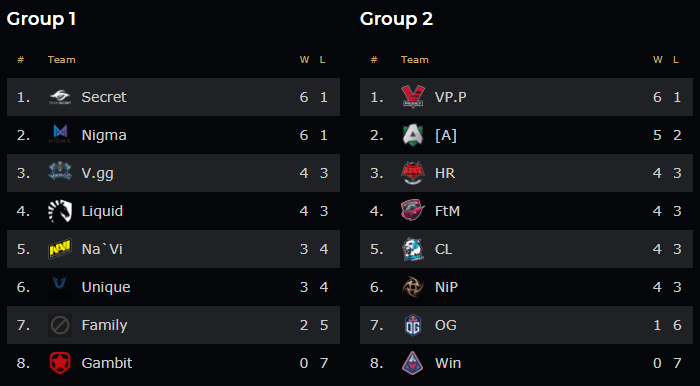Viewport: 700px width, 386px height.
Task: Click the Group 1 heading
Action: point(41,19)
